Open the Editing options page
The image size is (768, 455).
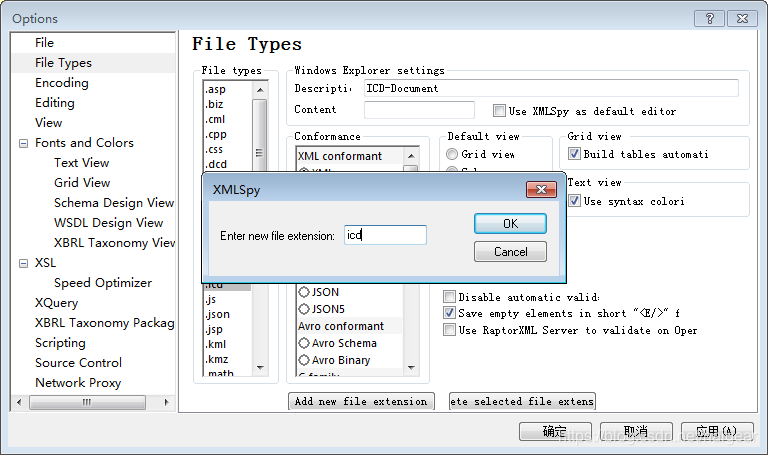tap(55, 103)
